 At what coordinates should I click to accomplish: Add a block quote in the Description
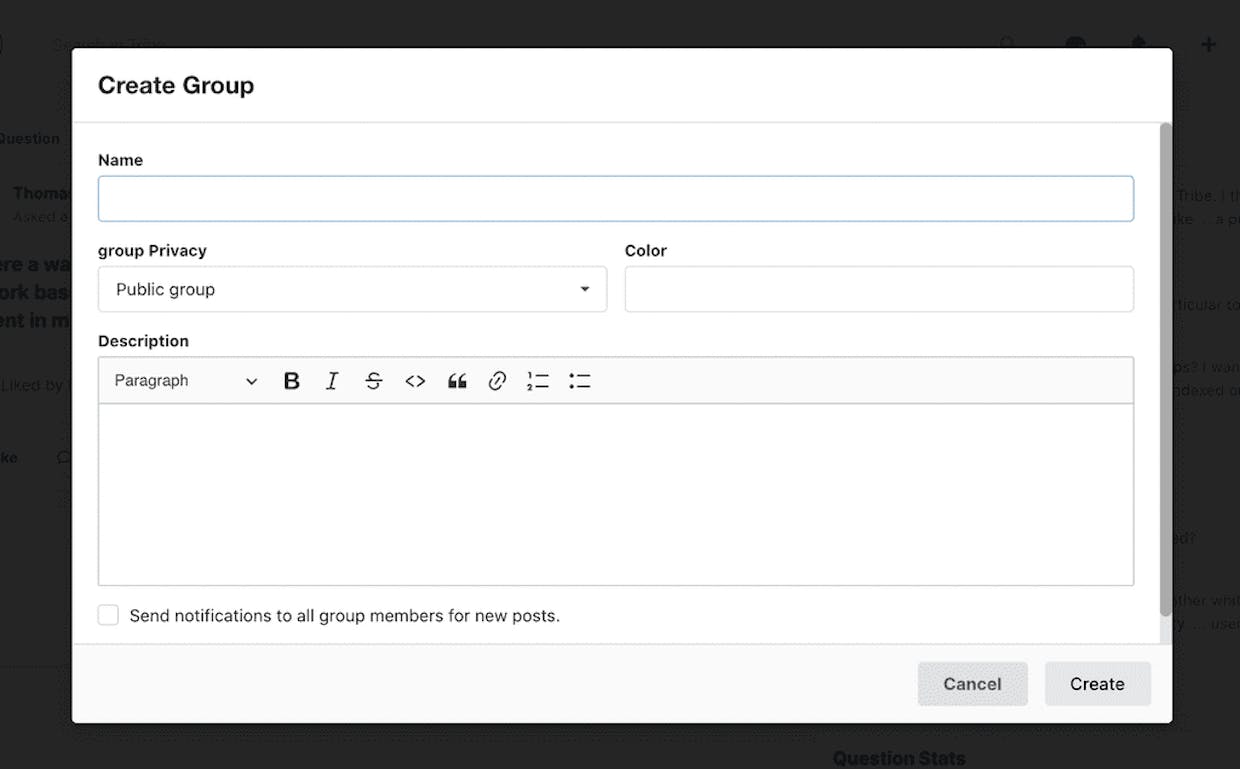click(x=457, y=381)
